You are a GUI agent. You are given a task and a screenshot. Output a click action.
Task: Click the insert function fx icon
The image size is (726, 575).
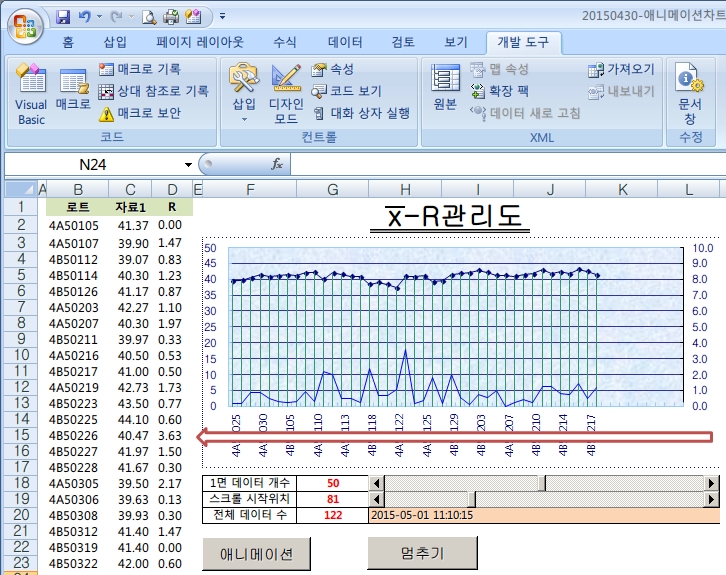coord(277,164)
